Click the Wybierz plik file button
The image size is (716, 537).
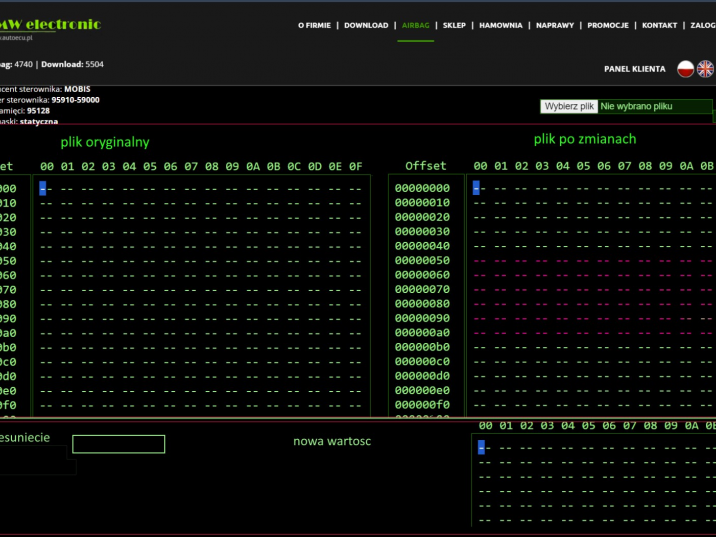(x=569, y=106)
